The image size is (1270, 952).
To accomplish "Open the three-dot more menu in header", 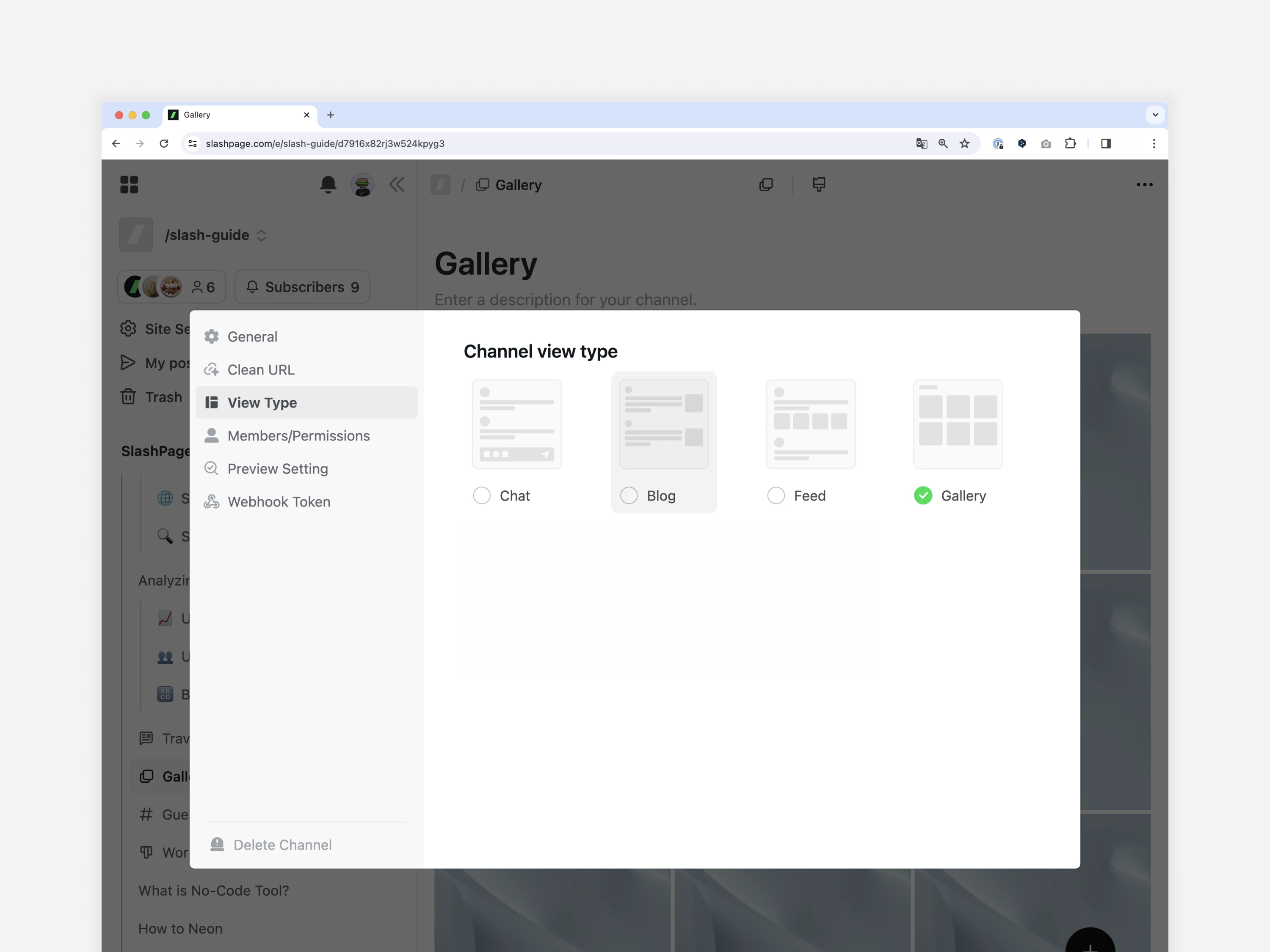I will pos(1144,185).
